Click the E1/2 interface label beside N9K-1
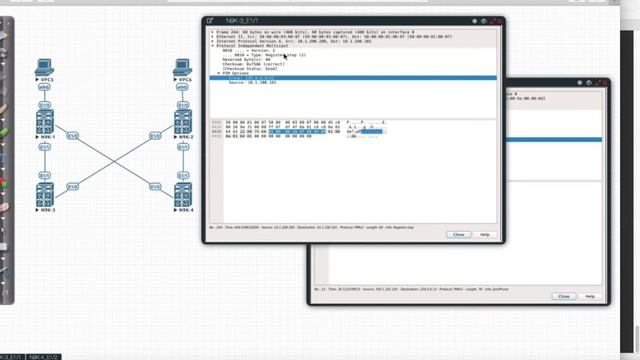The height and width of the screenshot is (360, 640). click(73, 136)
